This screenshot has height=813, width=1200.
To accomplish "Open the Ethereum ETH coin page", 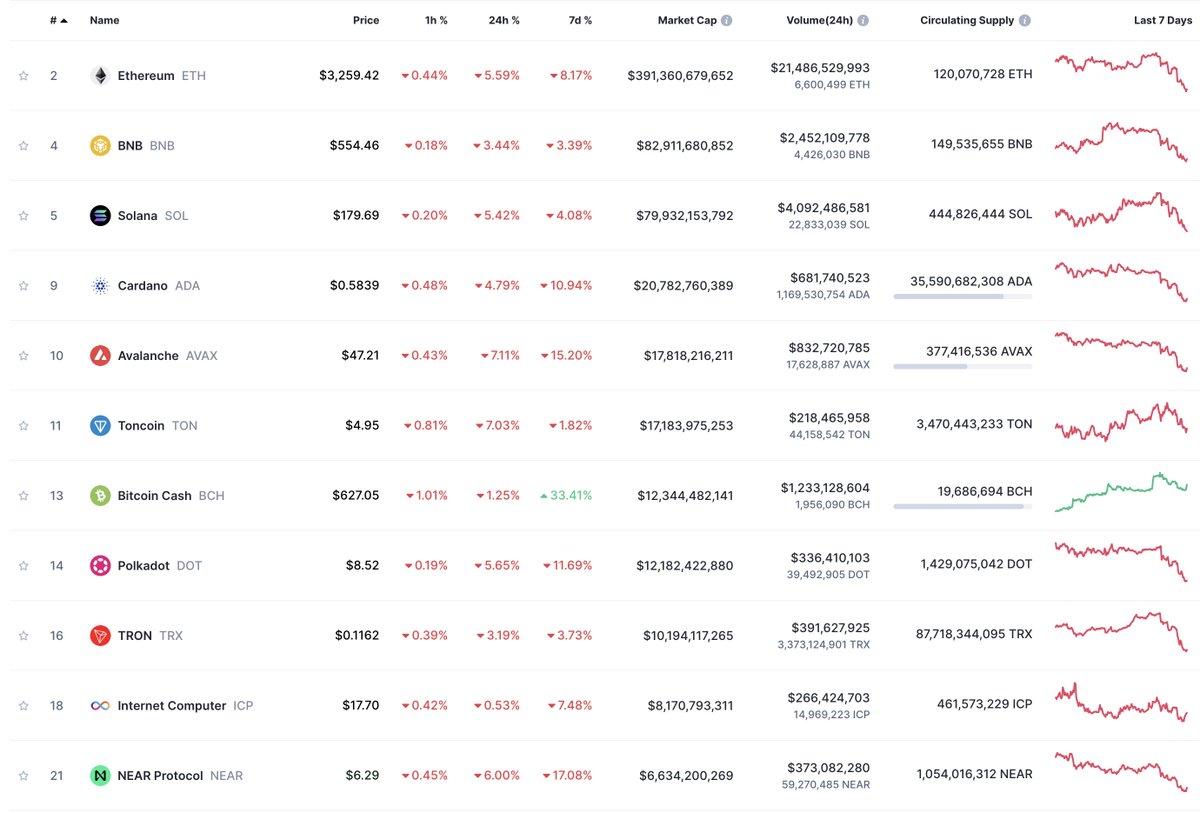I will [162, 76].
